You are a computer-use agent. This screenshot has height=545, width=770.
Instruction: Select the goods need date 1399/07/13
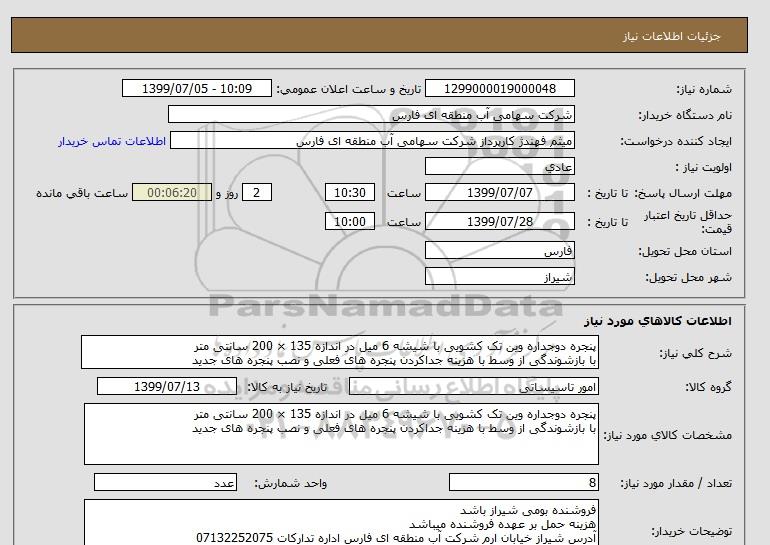[167, 386]
